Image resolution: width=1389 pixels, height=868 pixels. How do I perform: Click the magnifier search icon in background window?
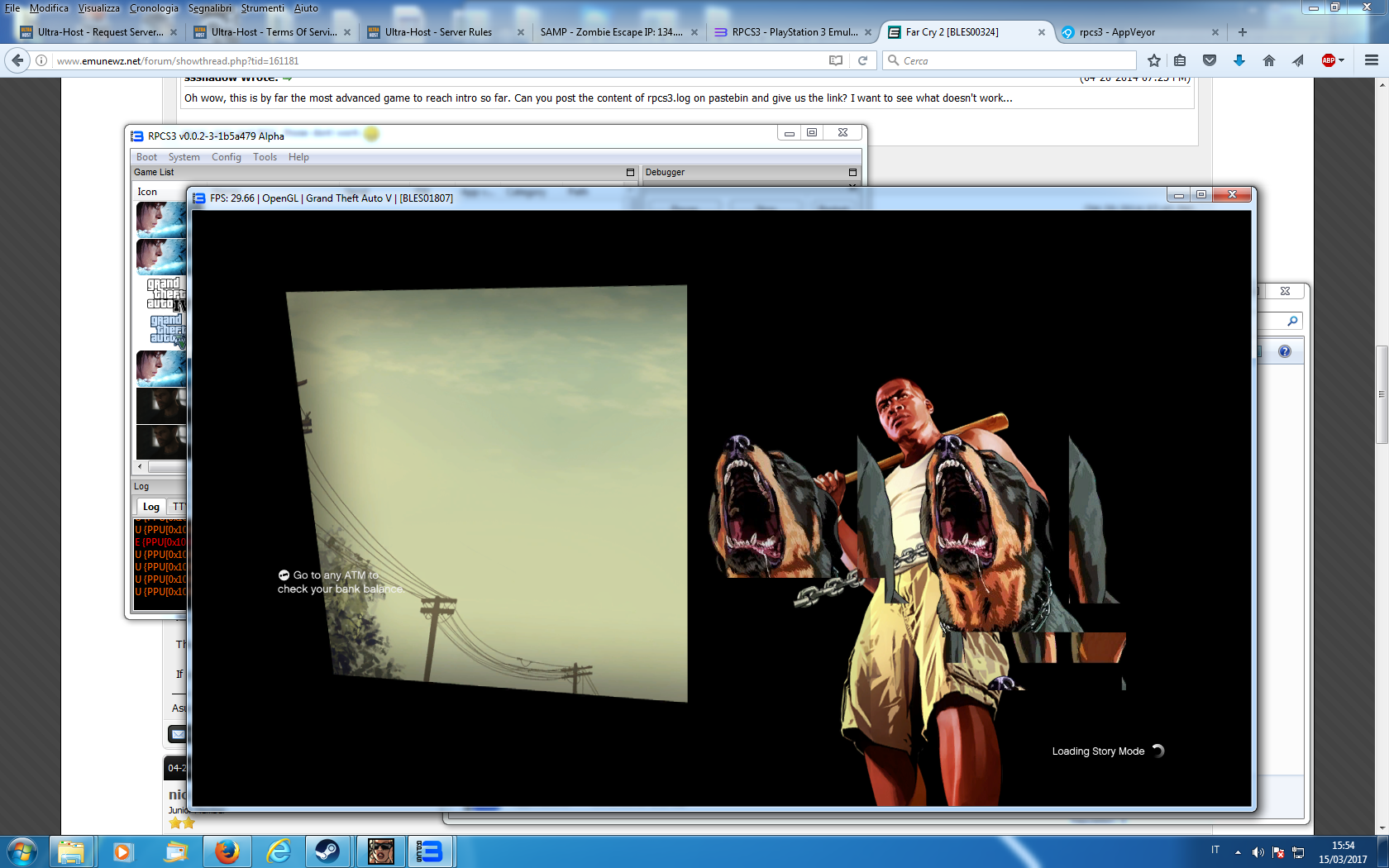(1292, 321)
